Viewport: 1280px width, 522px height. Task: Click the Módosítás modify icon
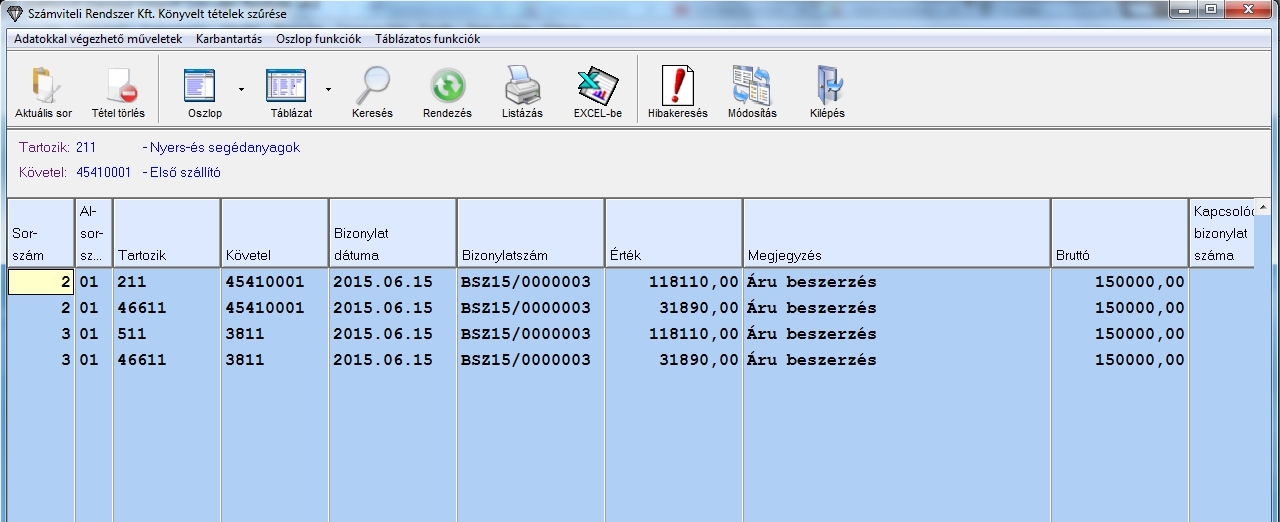[752, 86]
